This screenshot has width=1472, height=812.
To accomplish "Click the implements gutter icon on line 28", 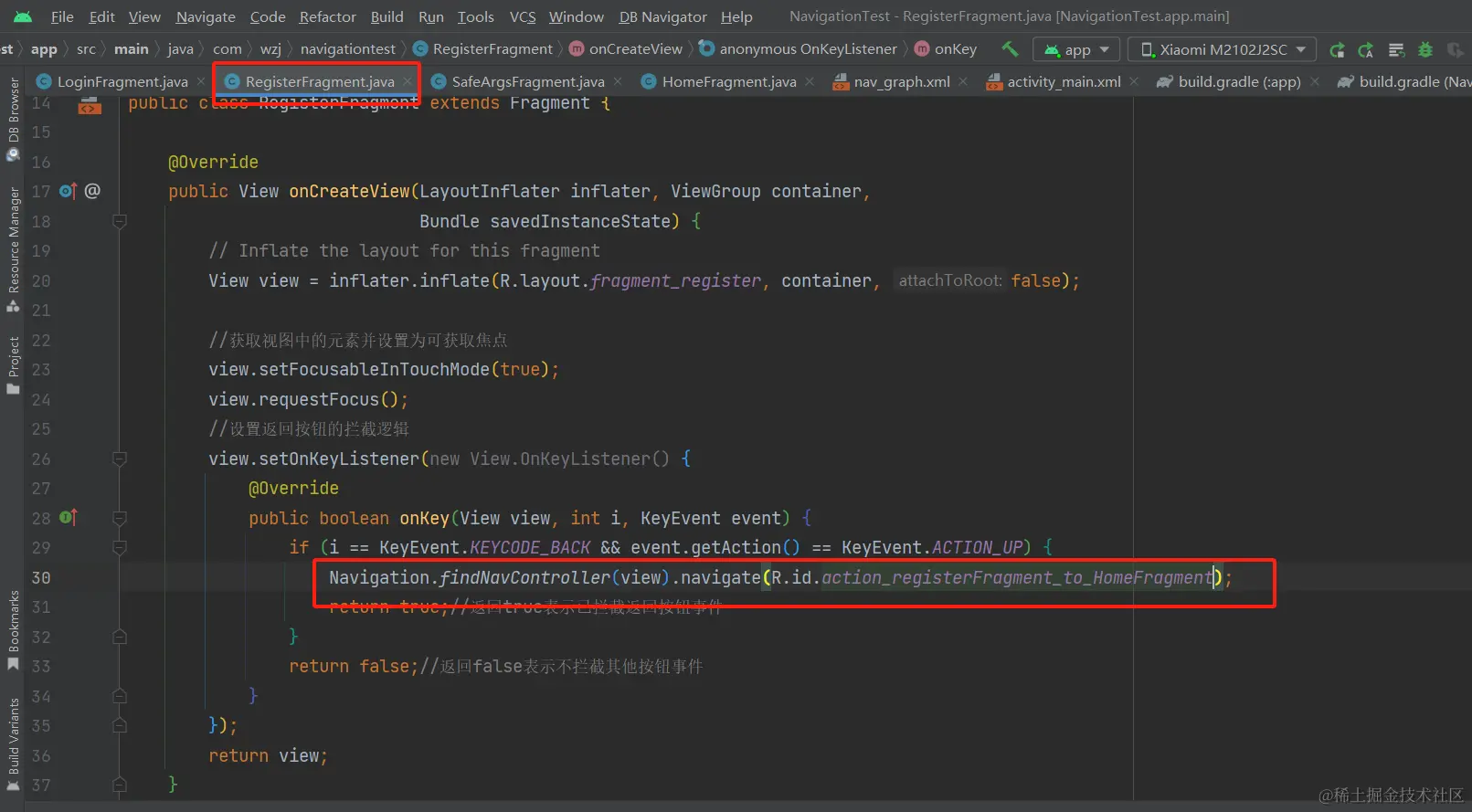I will click(69, 518).
